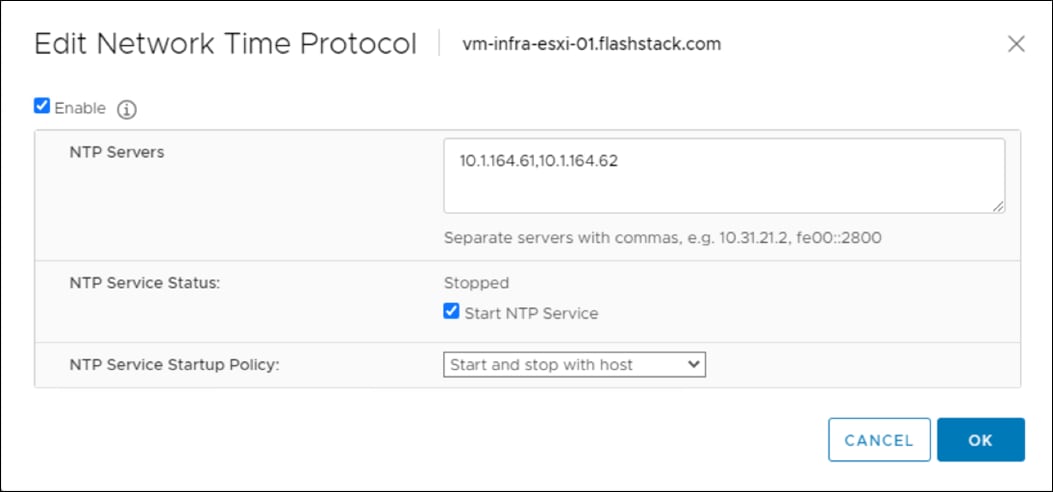This screenshot has width=1053, height=492.
Task: Click the NTP Service Startup Policy label
Action: [x=174, y=365]
